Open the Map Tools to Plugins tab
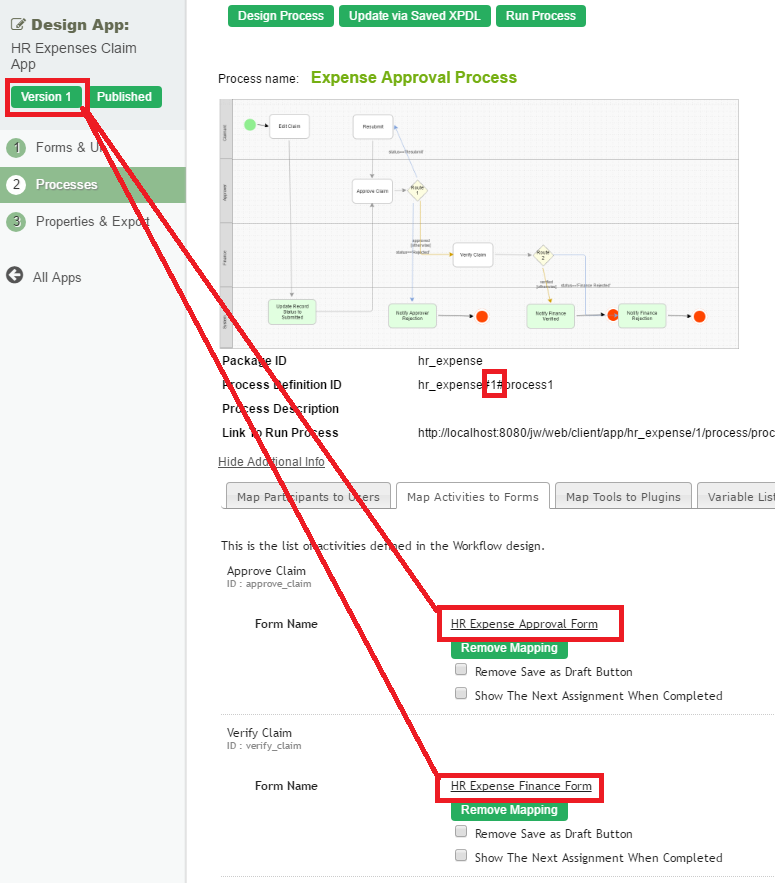The height and width of the screenshot is (883, 775). (x=623, y=497)
